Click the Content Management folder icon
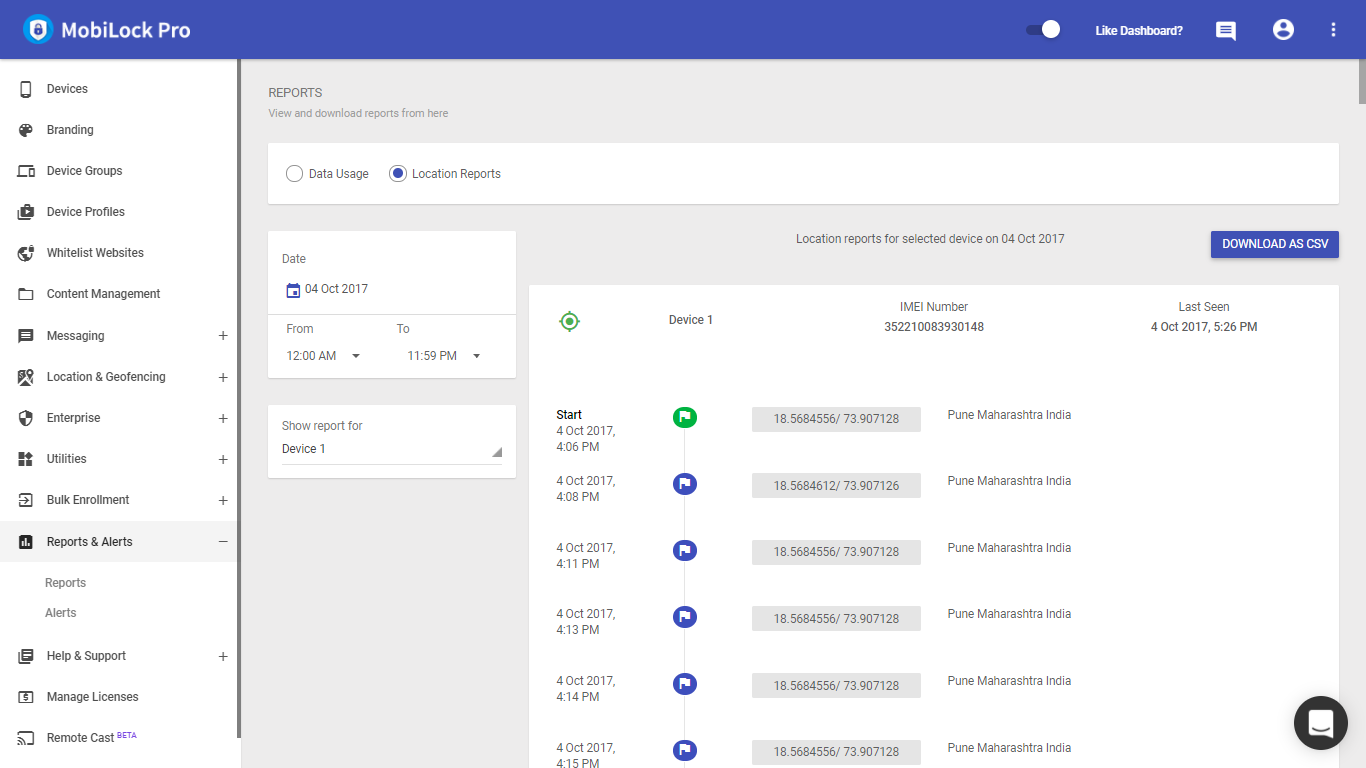The height and width of the screenshot is (768, 1366). pyautogui.click(x=26, y=294)
